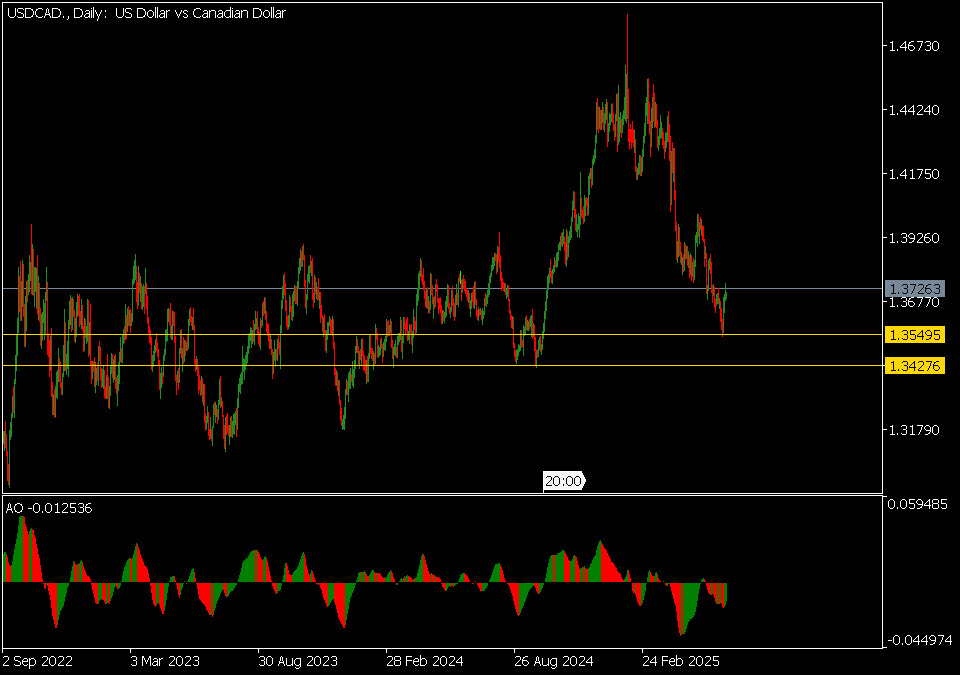This screenshot has width=960, height=675.
Task: Click the 26 Aug 2024 date label
Action: (x=553, y=662)
